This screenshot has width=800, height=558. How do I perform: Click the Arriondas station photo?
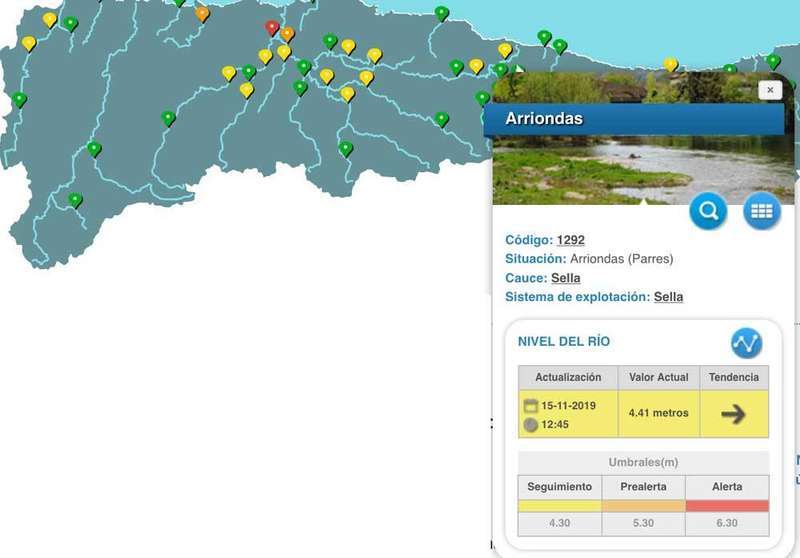[643, 170]
